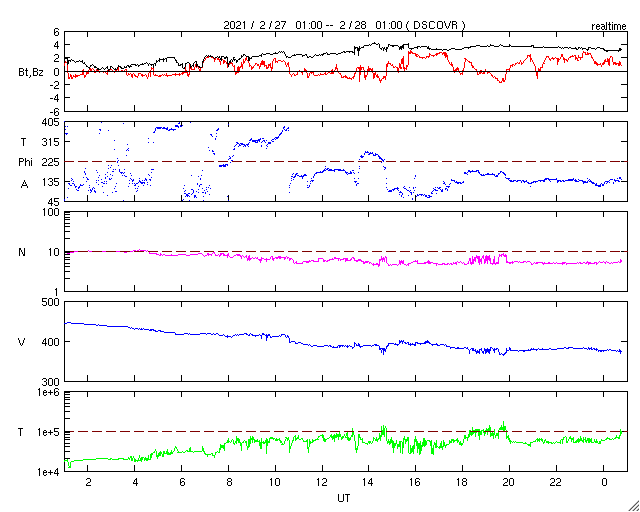Click the '135' tick value on the Phi panel
Viewport: 640px width, 512px height.
[x=51, y=182]
